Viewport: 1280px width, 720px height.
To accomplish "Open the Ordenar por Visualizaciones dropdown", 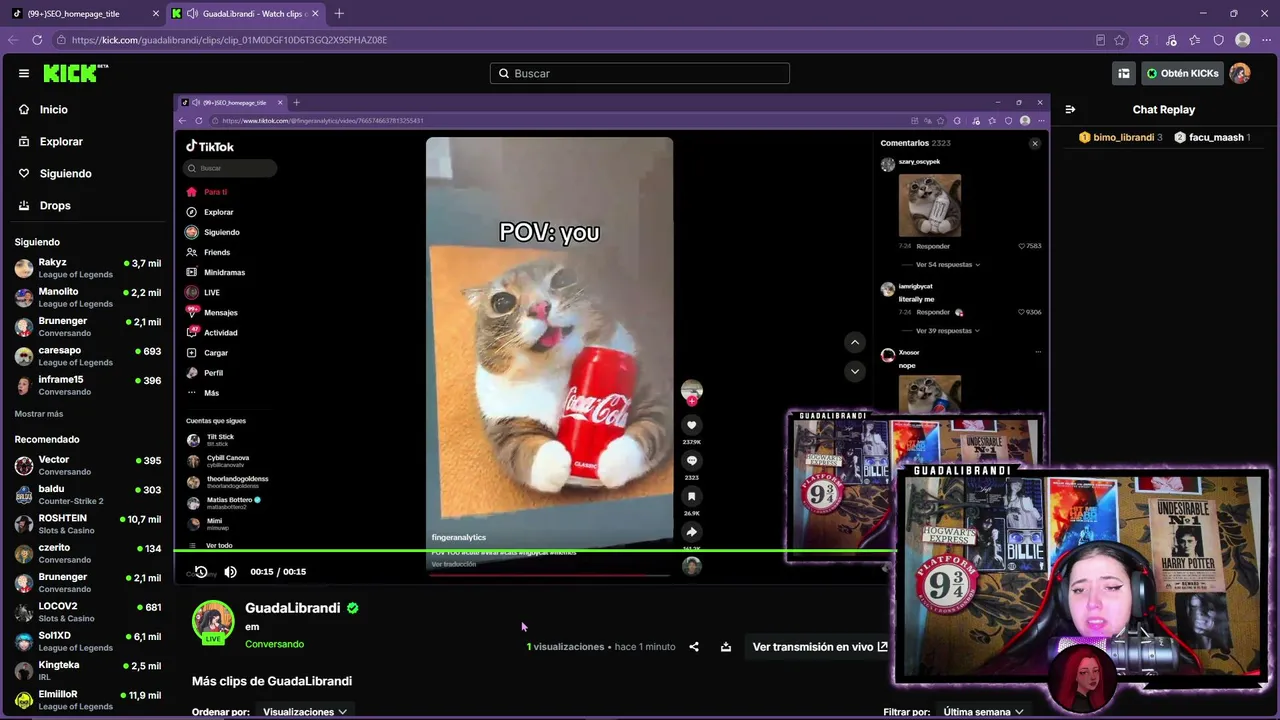I will [x=305, y=712].
